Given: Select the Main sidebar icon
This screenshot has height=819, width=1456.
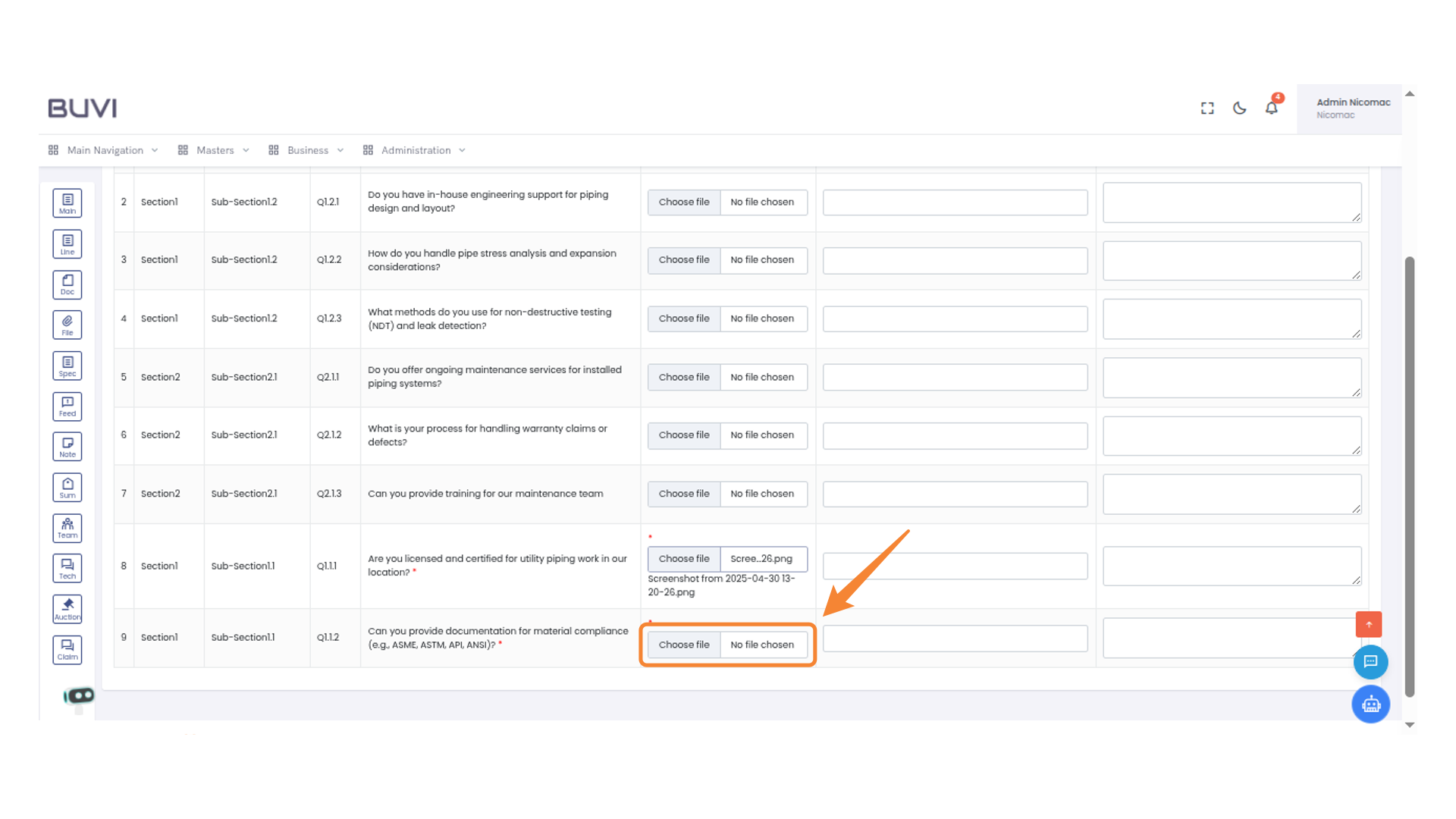Looking at the screenshot, I should (x=67, y=202).
